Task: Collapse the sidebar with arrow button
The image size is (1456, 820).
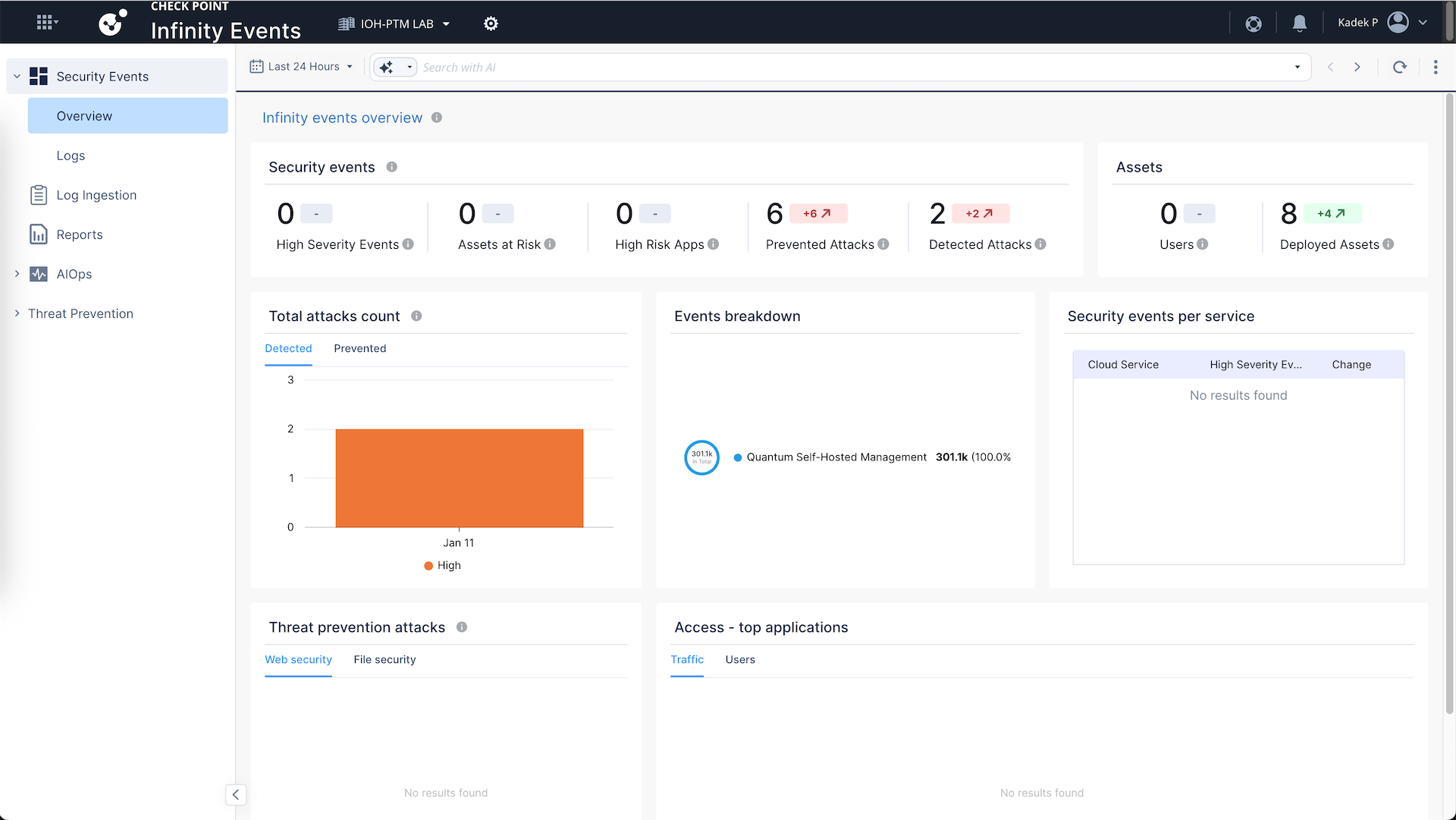Action: click(236, 794)
